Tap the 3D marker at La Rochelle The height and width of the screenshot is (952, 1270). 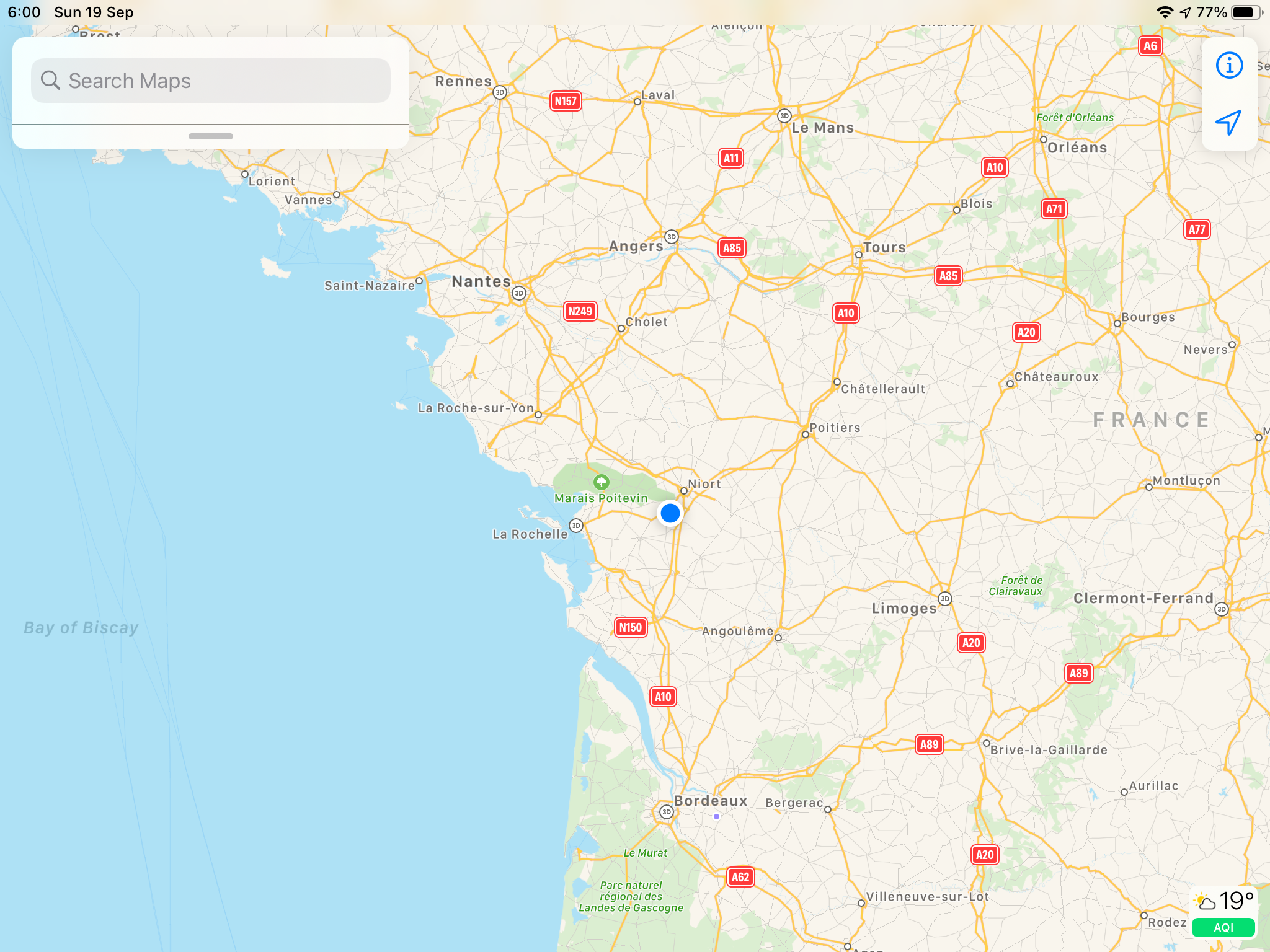(x=576, y=526)
